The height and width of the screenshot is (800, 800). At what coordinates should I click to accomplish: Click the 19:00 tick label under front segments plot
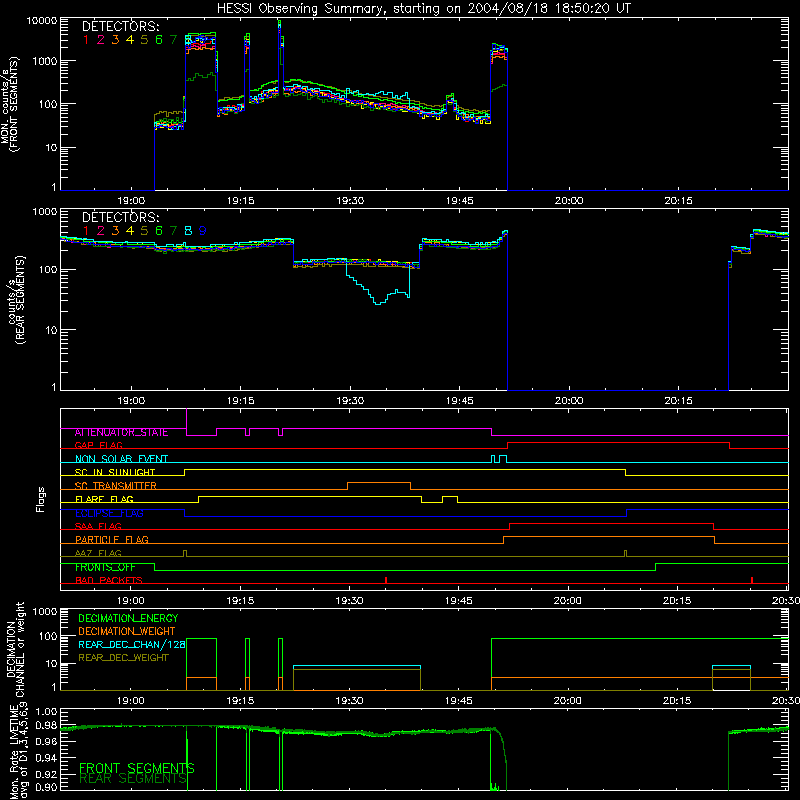click(131, 201)
